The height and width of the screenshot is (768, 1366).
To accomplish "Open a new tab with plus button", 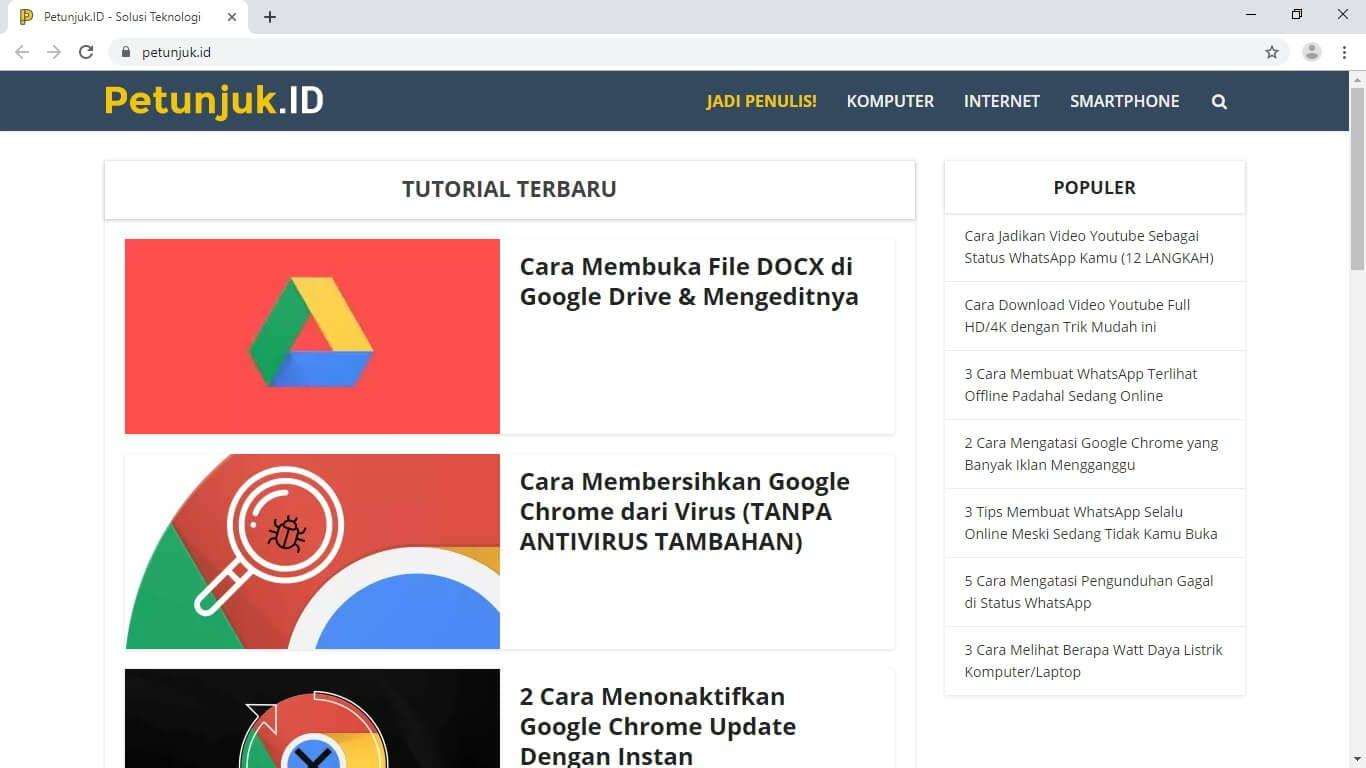I will click(270, 17).
